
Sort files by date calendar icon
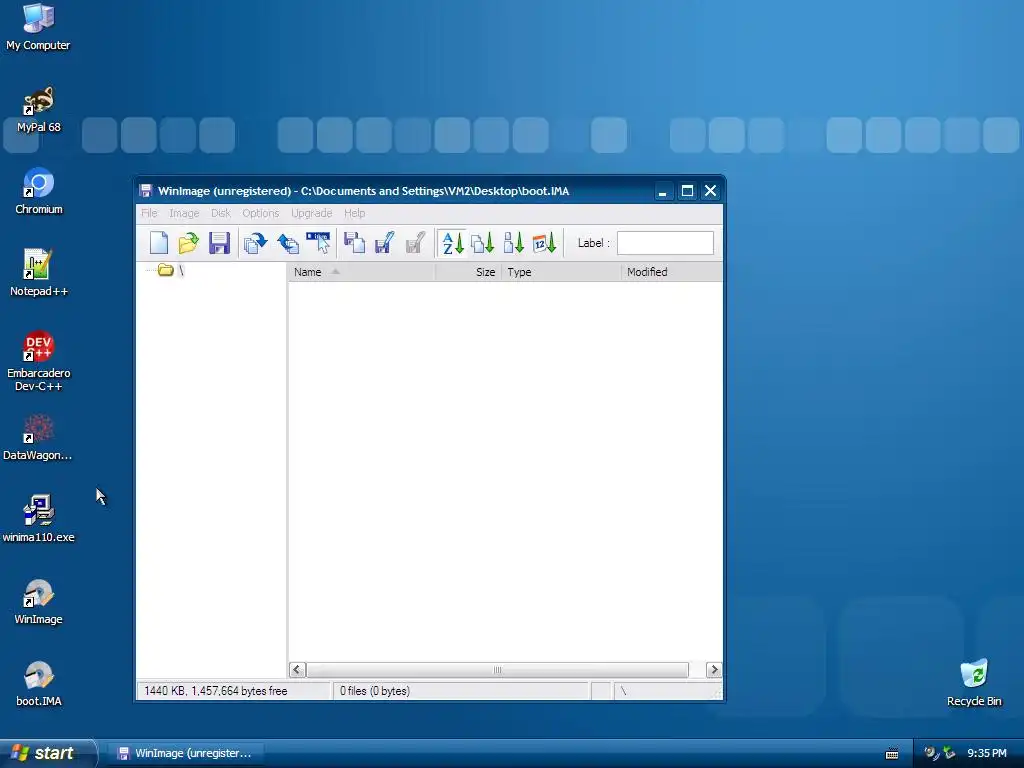tap(545, 243)
